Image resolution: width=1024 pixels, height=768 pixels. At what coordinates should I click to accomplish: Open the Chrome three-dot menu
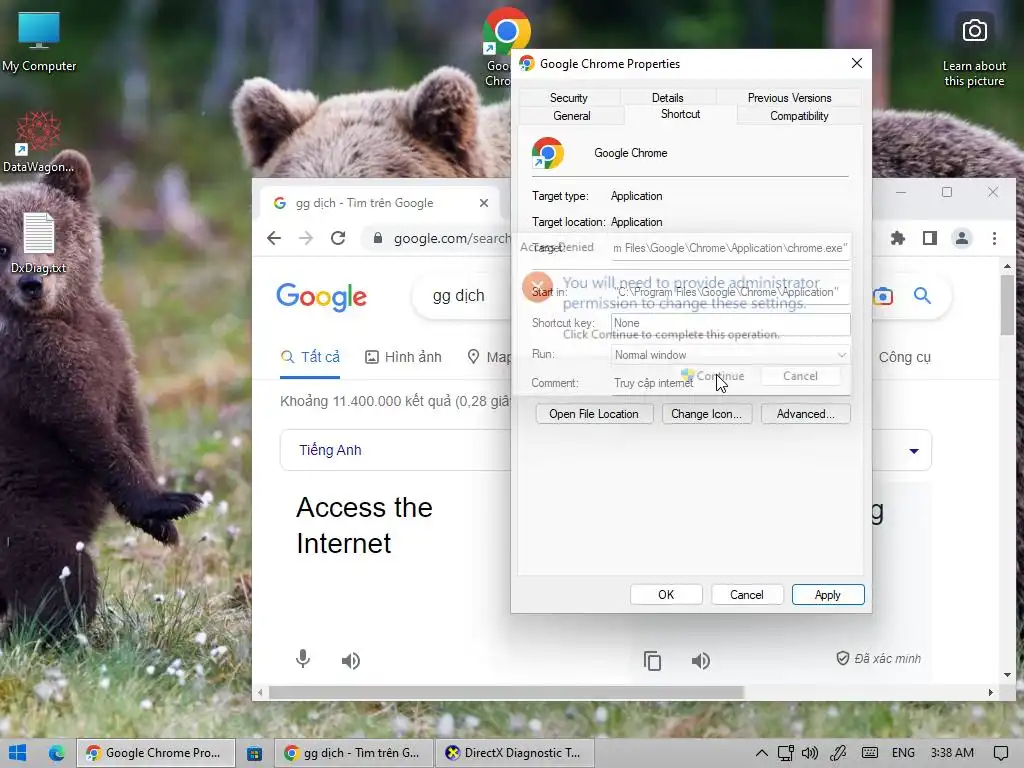pyautogui.click(x=994, y=238)
